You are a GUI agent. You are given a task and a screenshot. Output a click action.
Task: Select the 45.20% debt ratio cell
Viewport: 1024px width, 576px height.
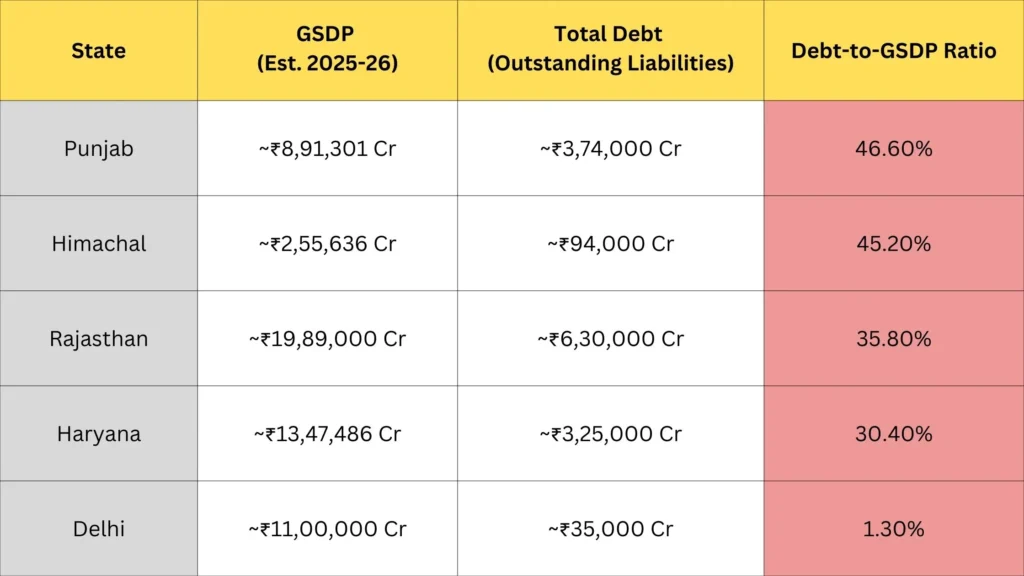(893, 244)
